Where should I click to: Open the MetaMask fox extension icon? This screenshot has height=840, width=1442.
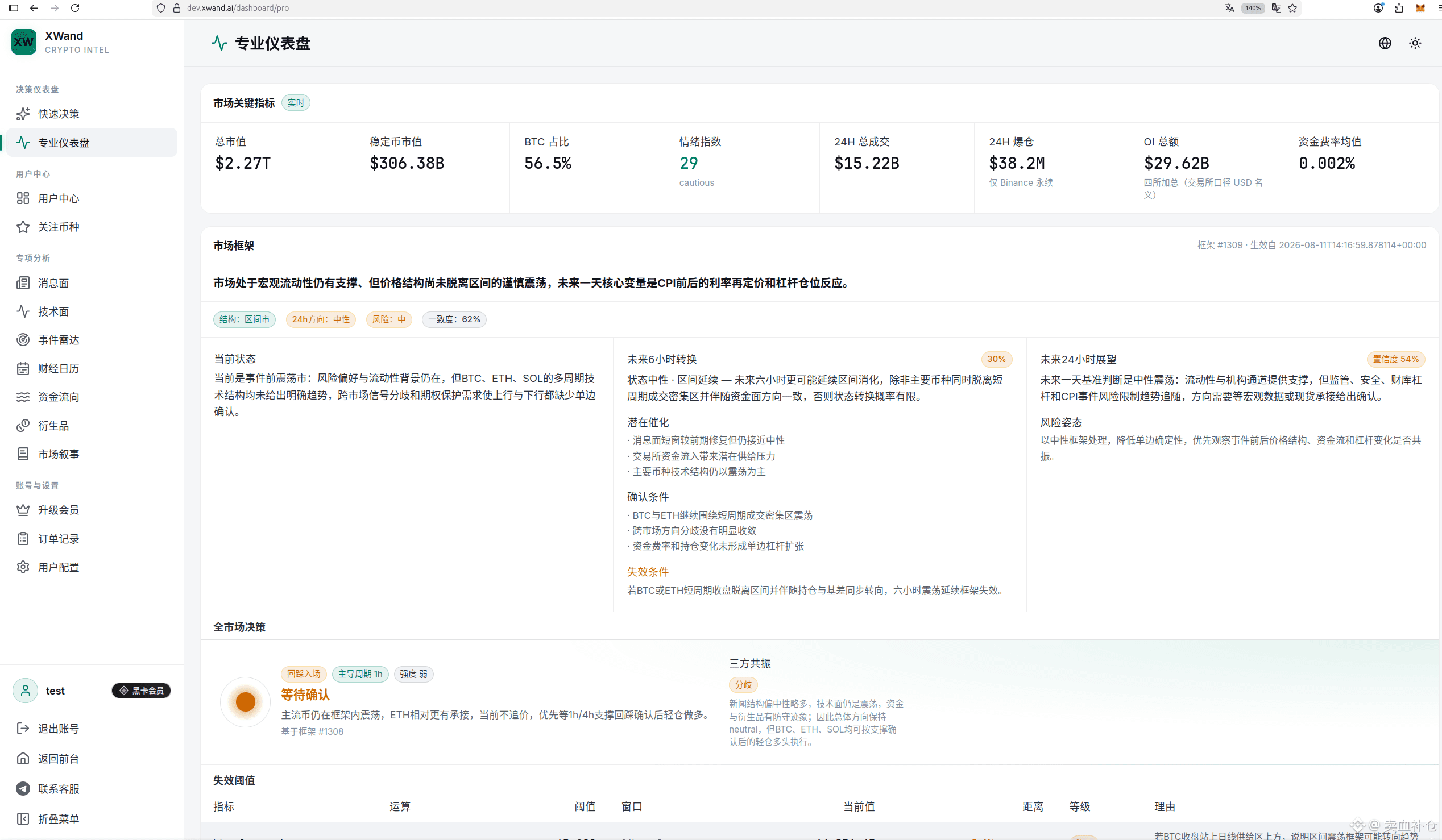point(1420,8)
